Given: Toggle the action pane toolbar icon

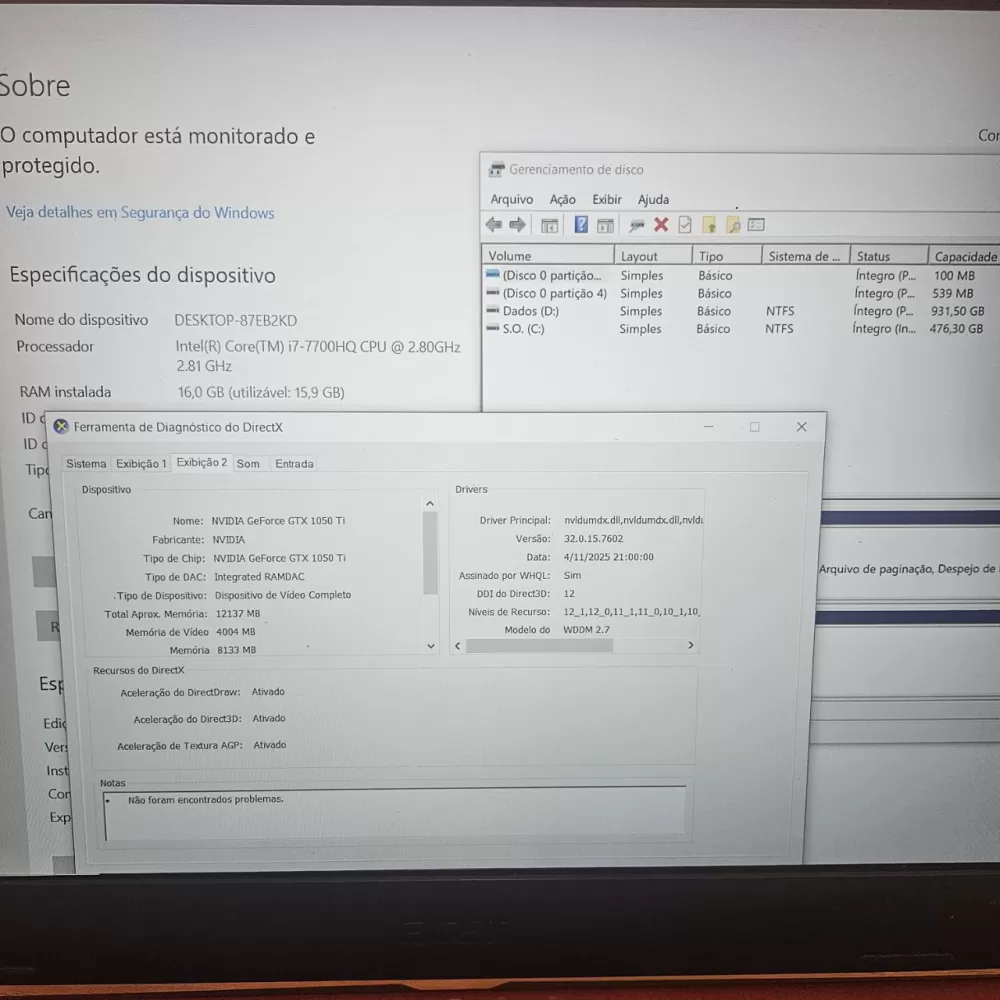Looking at the screenshot, I should [605, 225].
